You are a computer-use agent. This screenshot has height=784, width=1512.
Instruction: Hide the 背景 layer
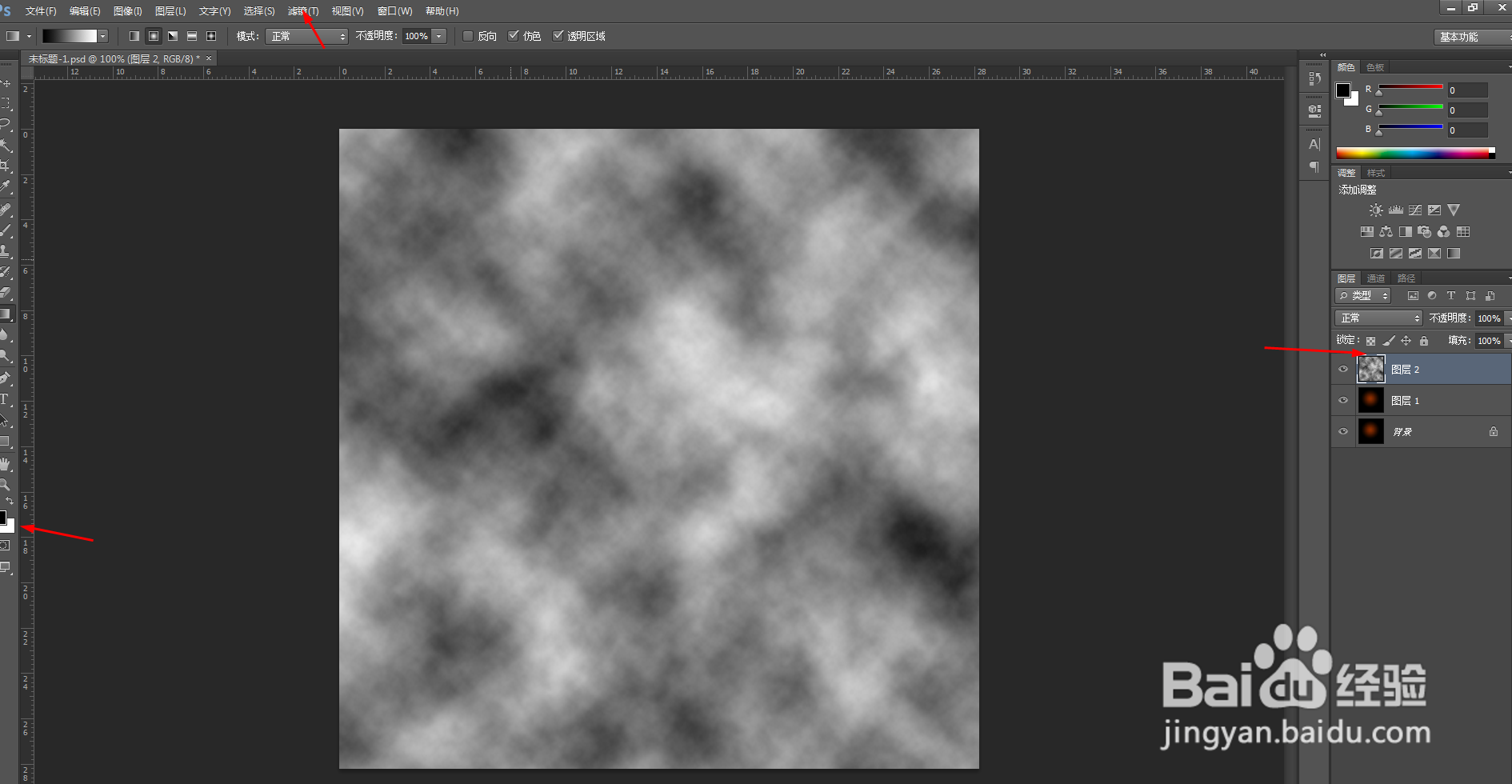coord(1343,432)
